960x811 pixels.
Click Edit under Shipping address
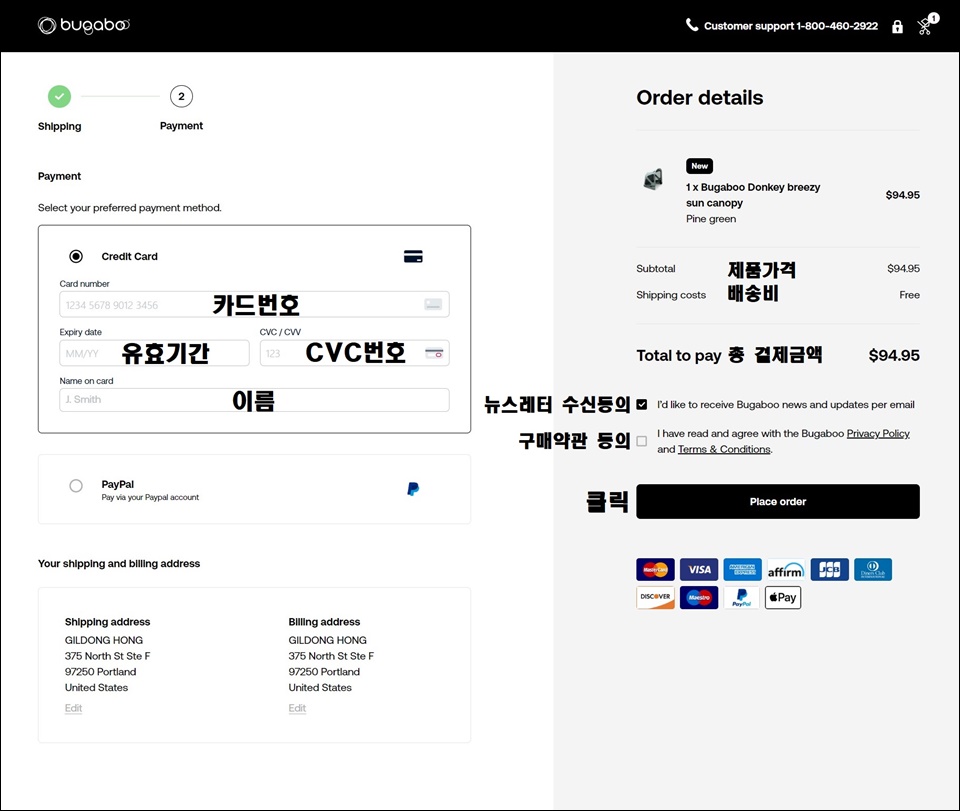pos(73,708)
